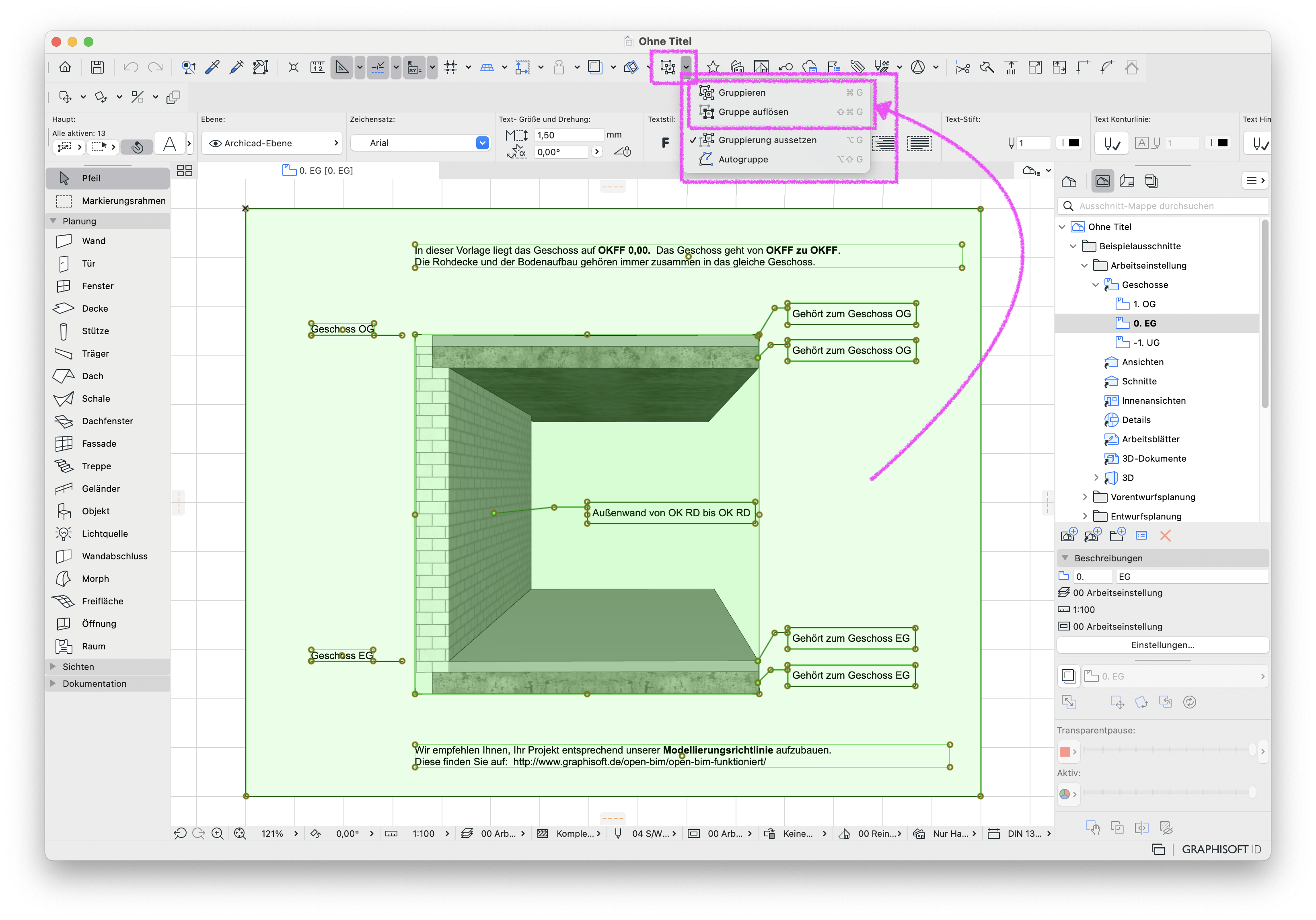Viewport: 1316px width, 920px height.
Task: Expand the Sichten section
Action: [x=53, y=667]
